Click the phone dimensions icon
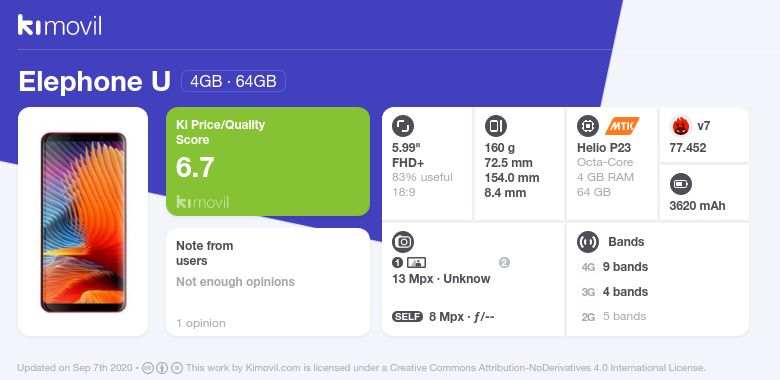Image resolution: width=780 pixels, height=380 pixels. click(x=495, y=126)
